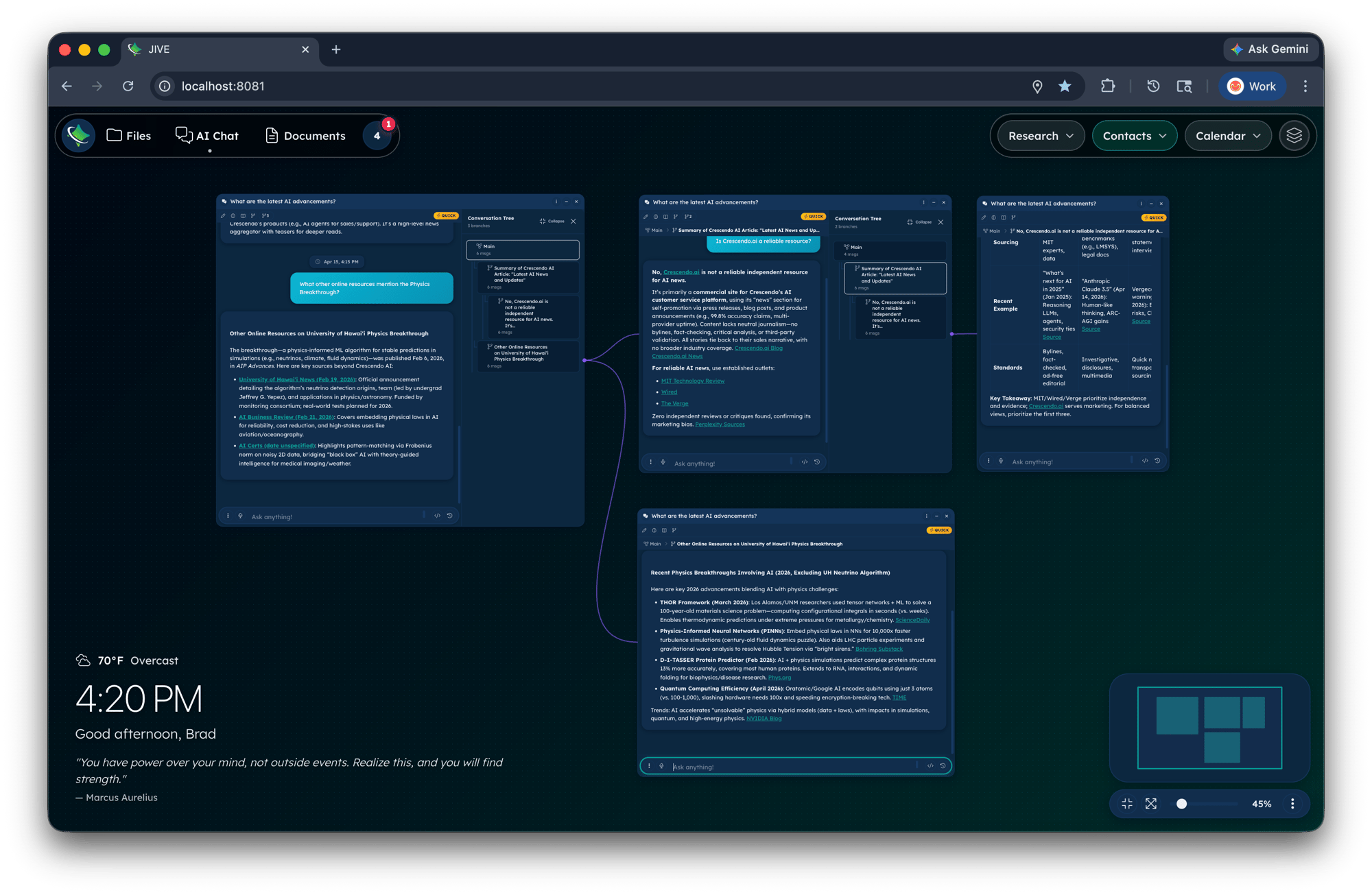Click the new branch icon in the top-left chat window
Viewport: 1372px width, 895px height.
[253, 215]
